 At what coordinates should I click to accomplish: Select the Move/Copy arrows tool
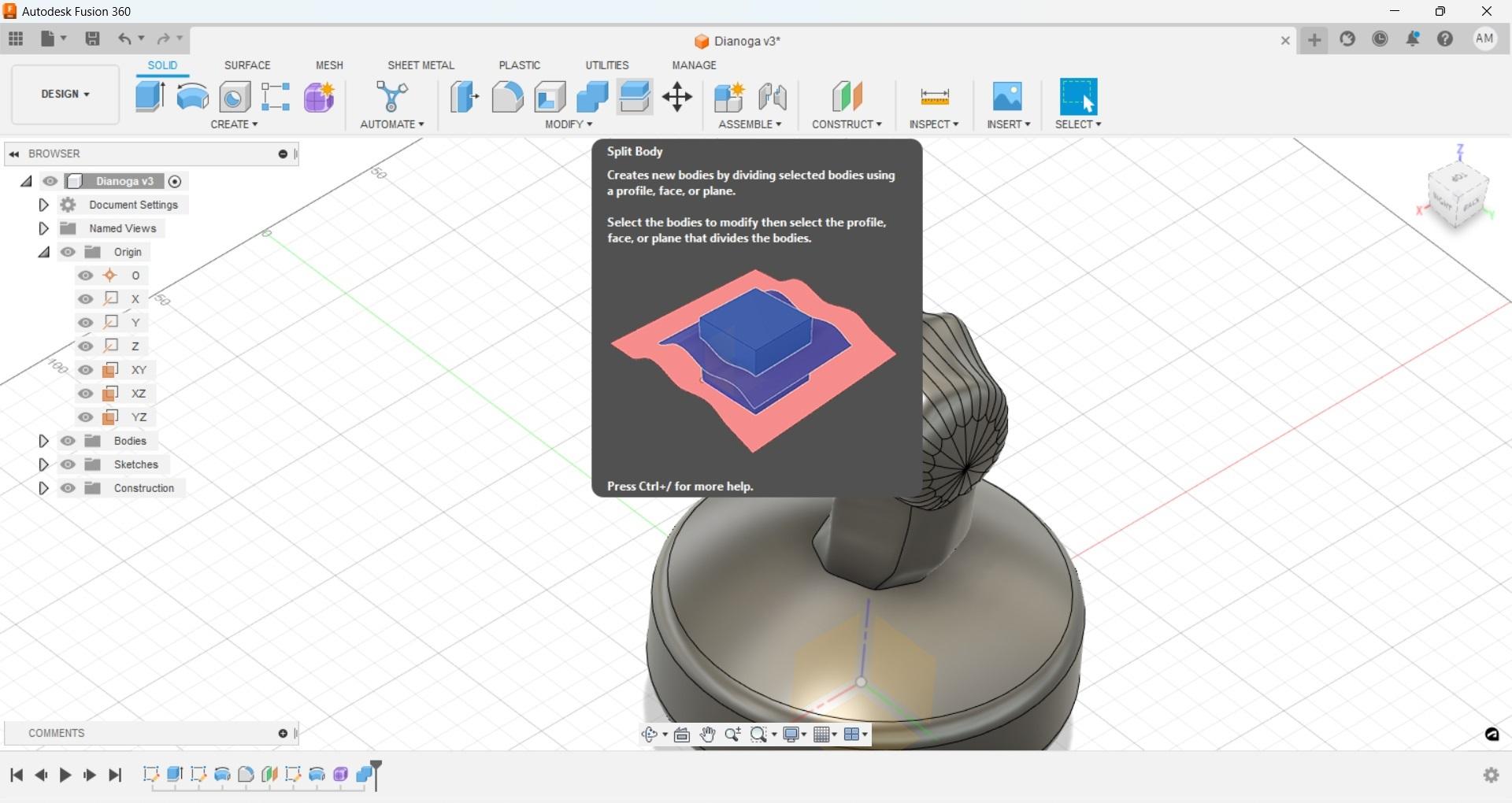tap(677, 97)
